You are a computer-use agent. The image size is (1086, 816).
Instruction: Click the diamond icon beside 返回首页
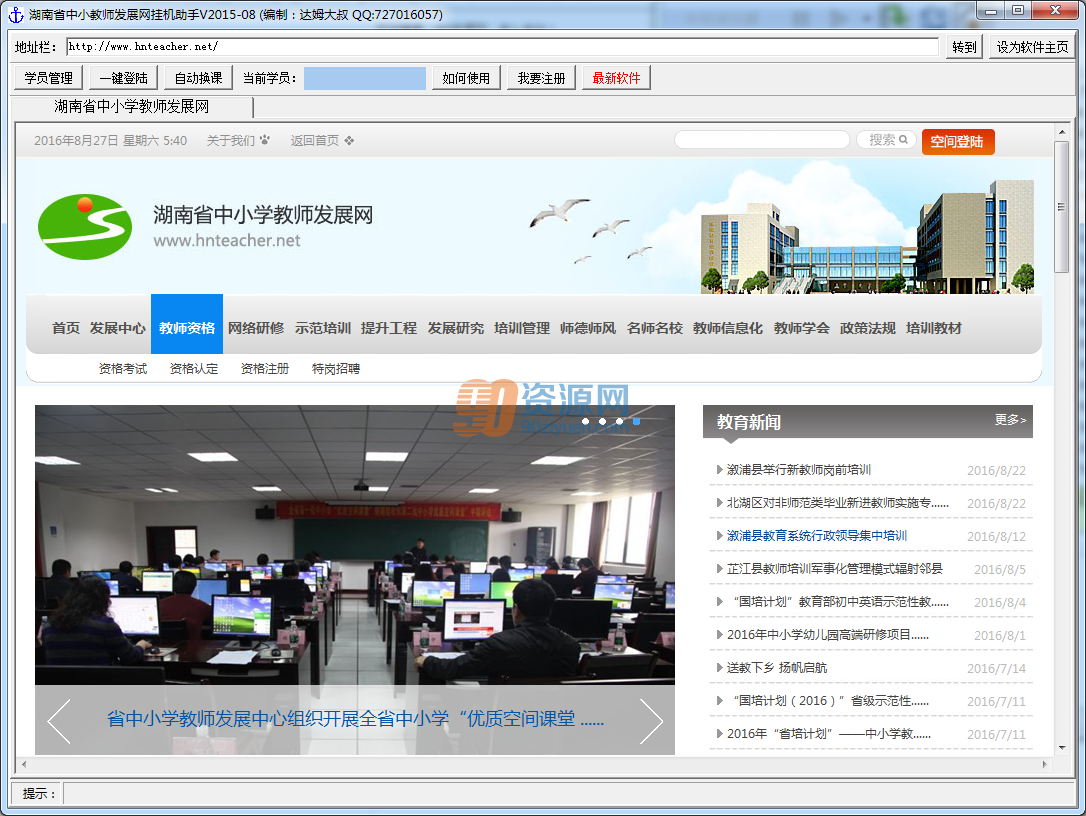coord(349,141)
